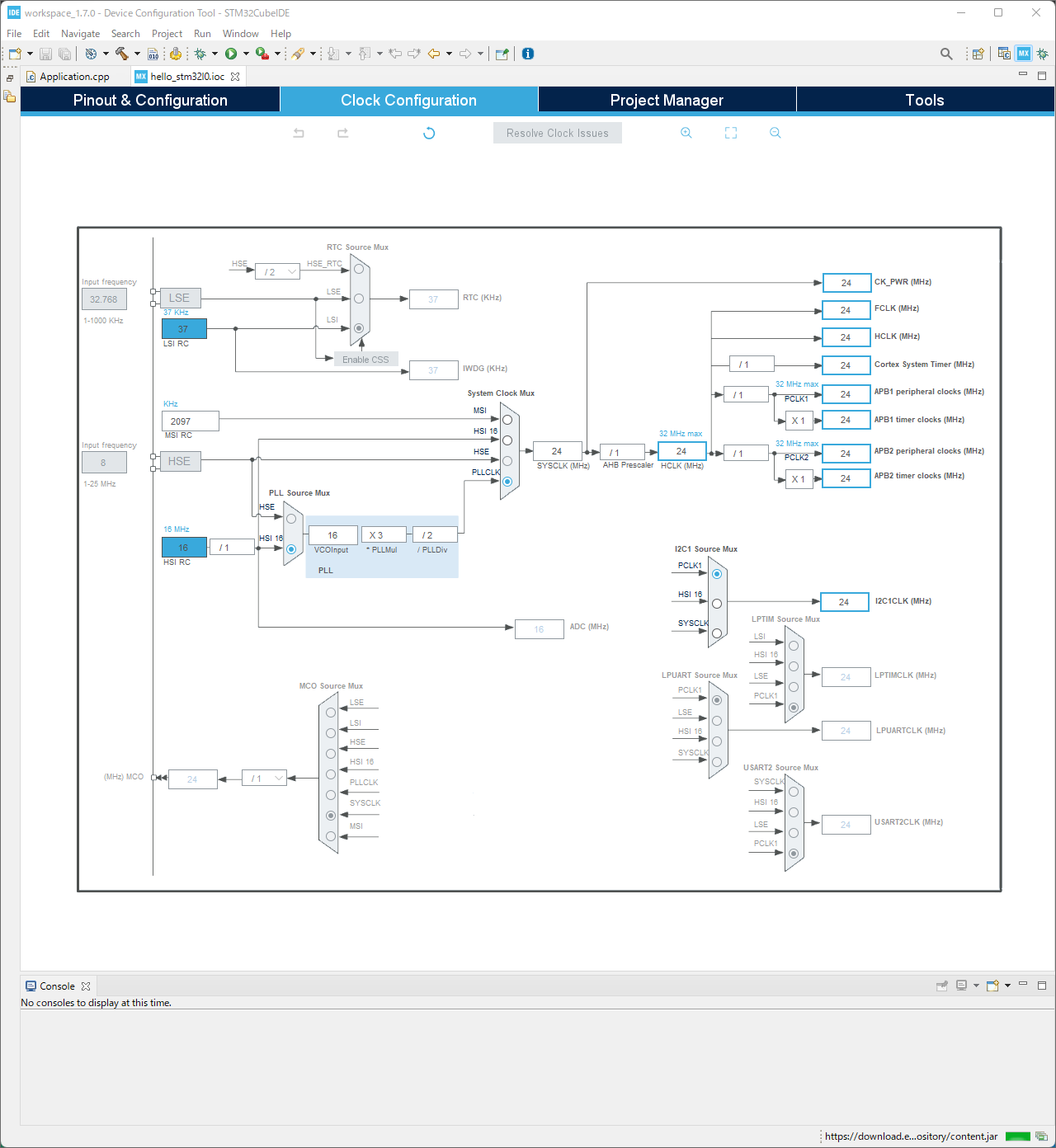Open the Cortex System Timer /1 dropdown
This screenshot has height=1148, width=1056.
pyautogui.click(x=752, y=365)
